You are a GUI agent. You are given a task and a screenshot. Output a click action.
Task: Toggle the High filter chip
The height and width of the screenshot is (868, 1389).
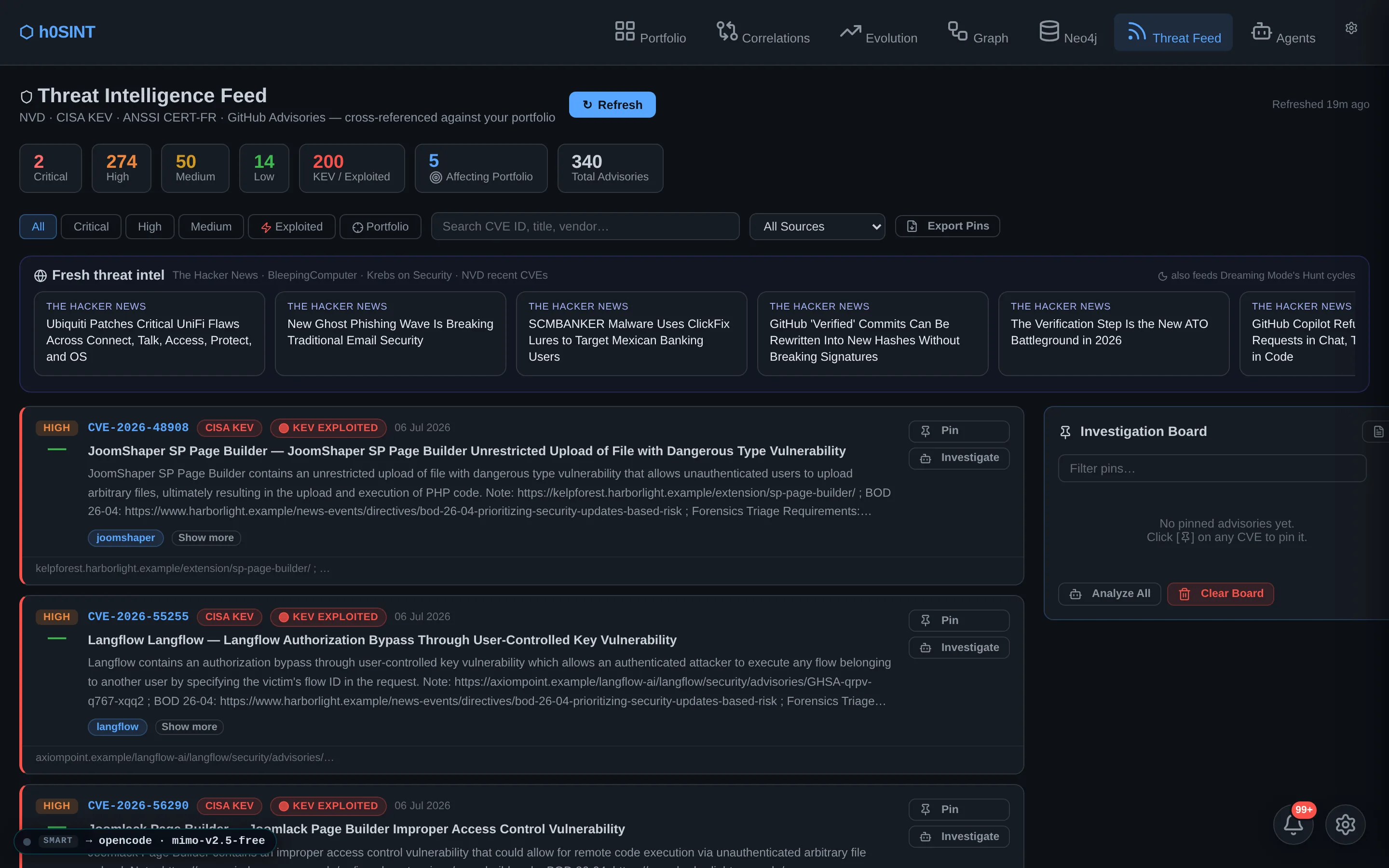point(149,227)
